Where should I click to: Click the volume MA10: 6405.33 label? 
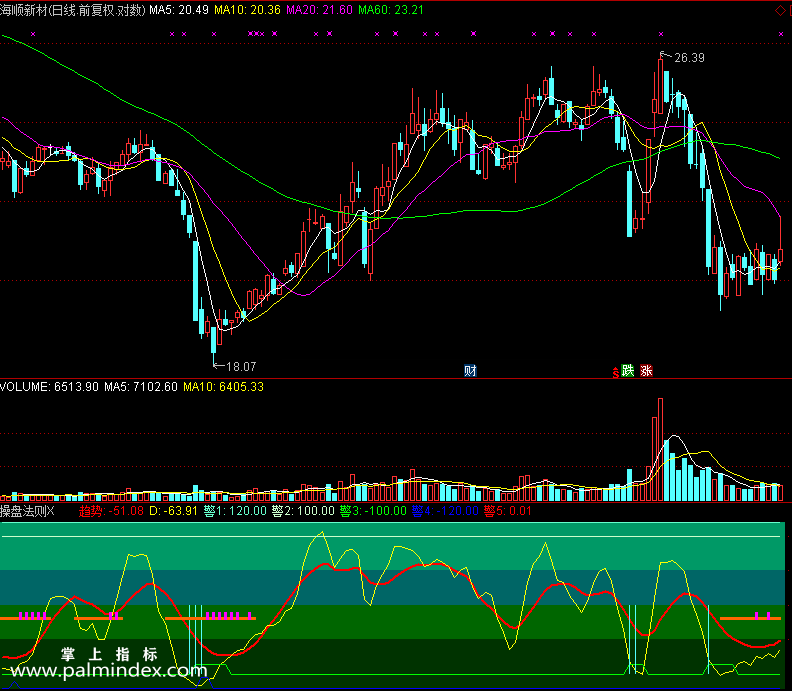pyautogui.click(x=223, y=387)
